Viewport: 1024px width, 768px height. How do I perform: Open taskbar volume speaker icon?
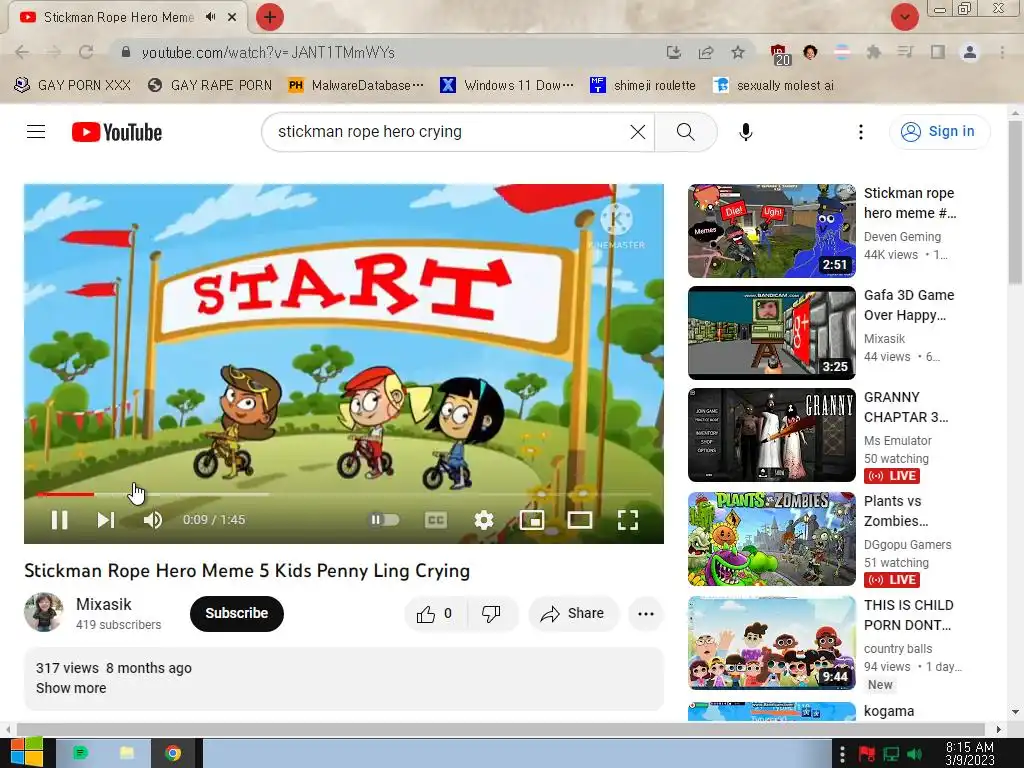pos(915,754)
